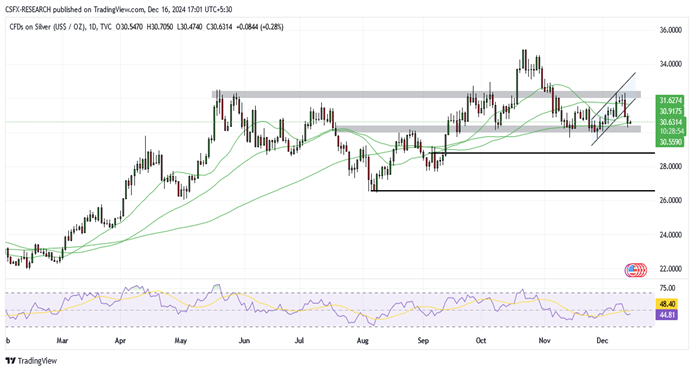Click the 30.9175 moving average price tag
Viewport: 694px width, 372px height.
click(671, 111)
